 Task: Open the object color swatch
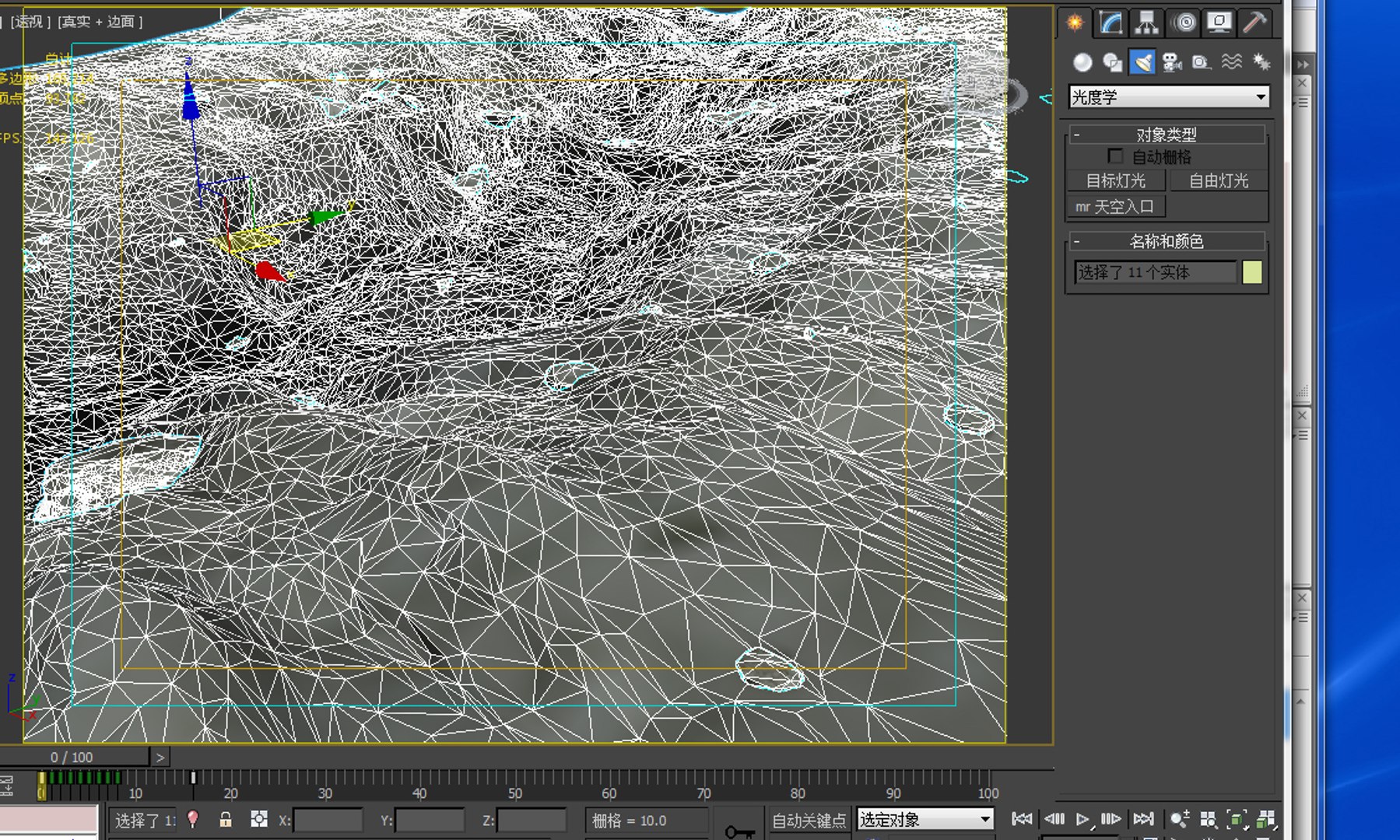[x=1252, y=272]
